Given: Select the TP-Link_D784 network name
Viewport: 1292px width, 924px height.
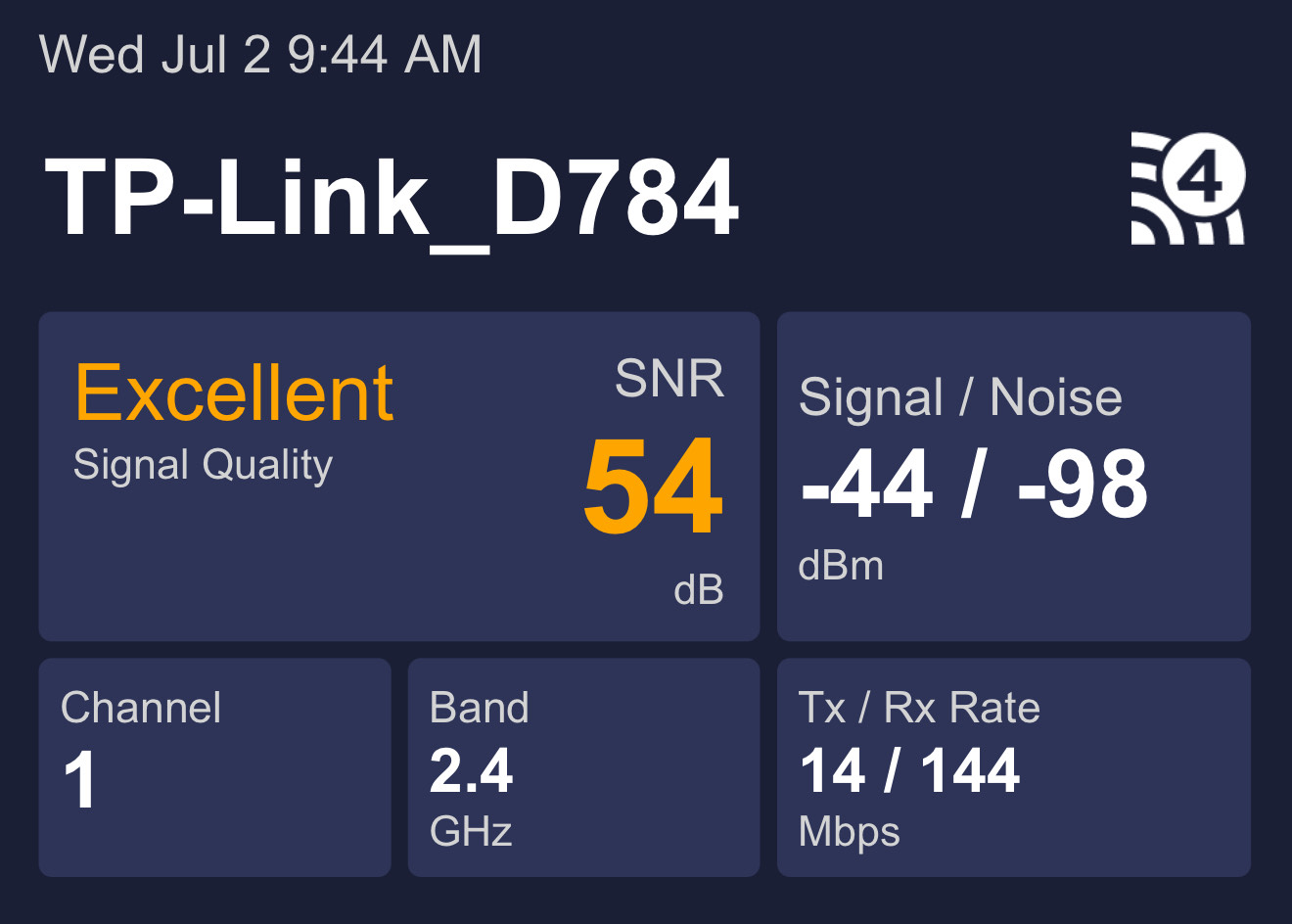Looking at the screenshot, I should [392, 201].
